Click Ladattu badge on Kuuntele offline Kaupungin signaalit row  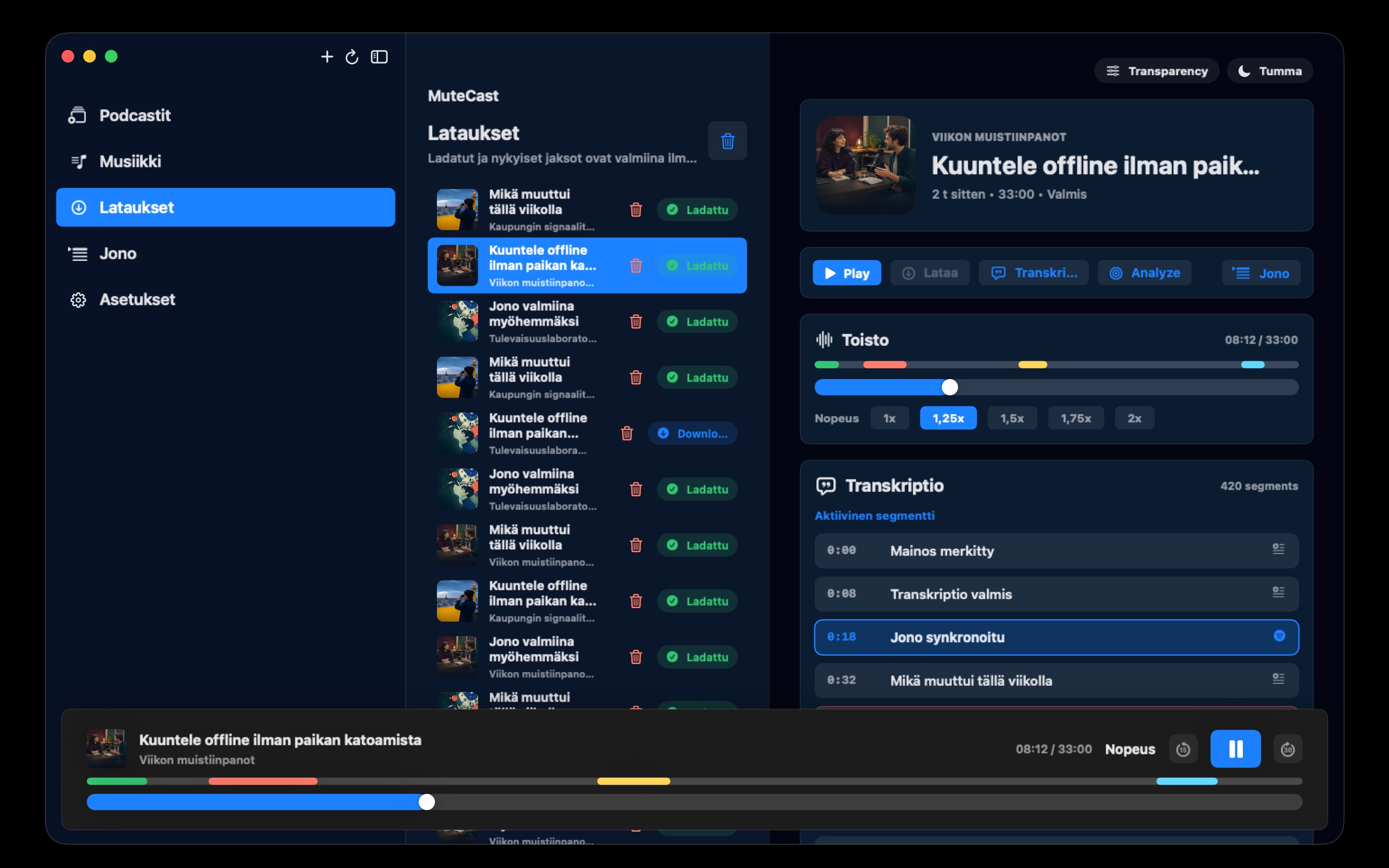(697, 601)
